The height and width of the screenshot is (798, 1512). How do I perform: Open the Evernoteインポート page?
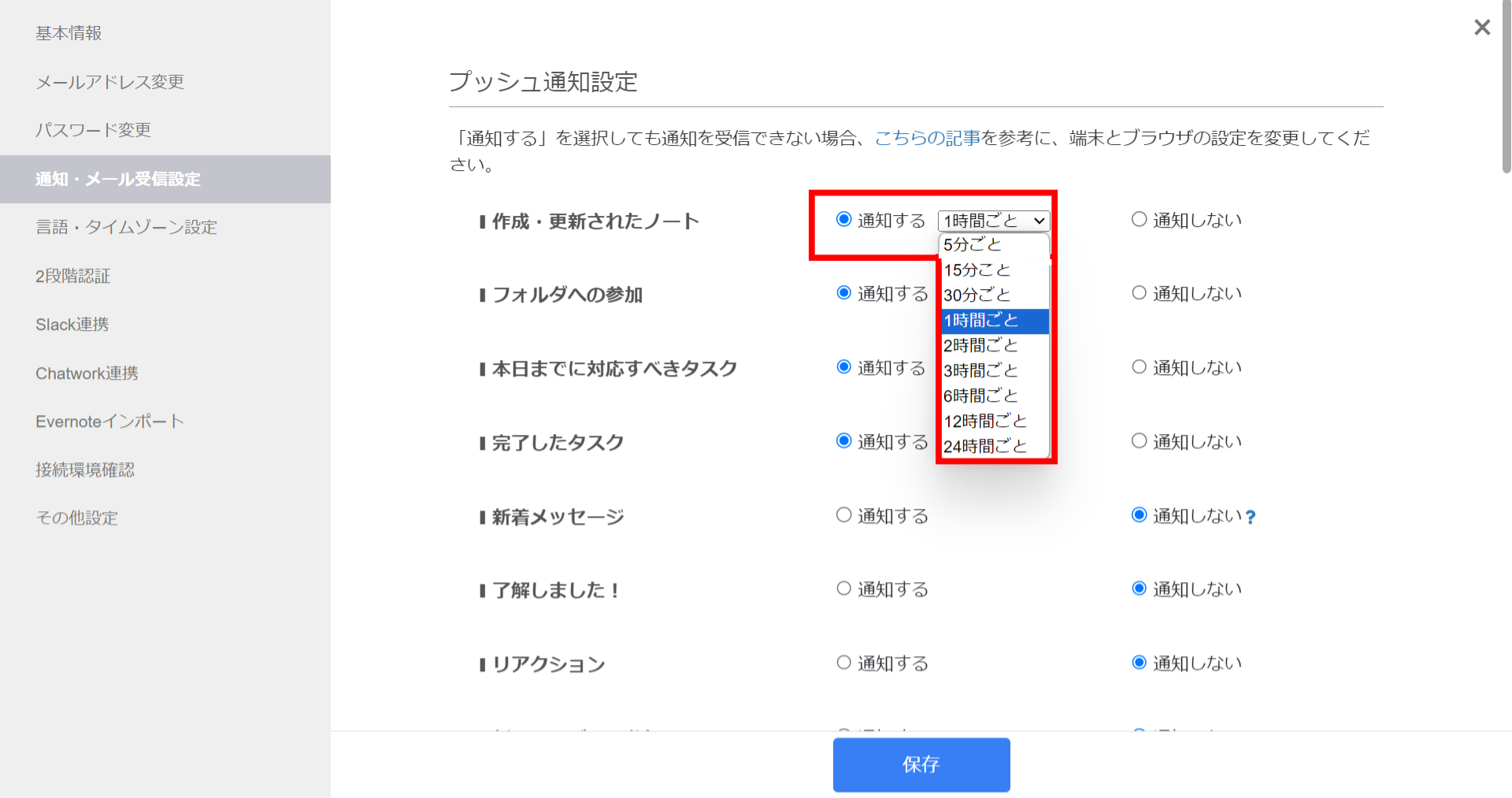[x=109, y=421]
